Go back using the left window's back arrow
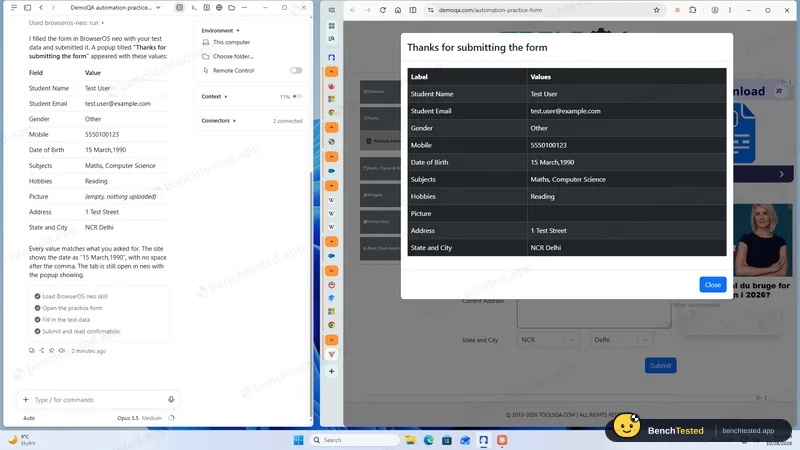800x450 pixels. [x=41, y=8]
